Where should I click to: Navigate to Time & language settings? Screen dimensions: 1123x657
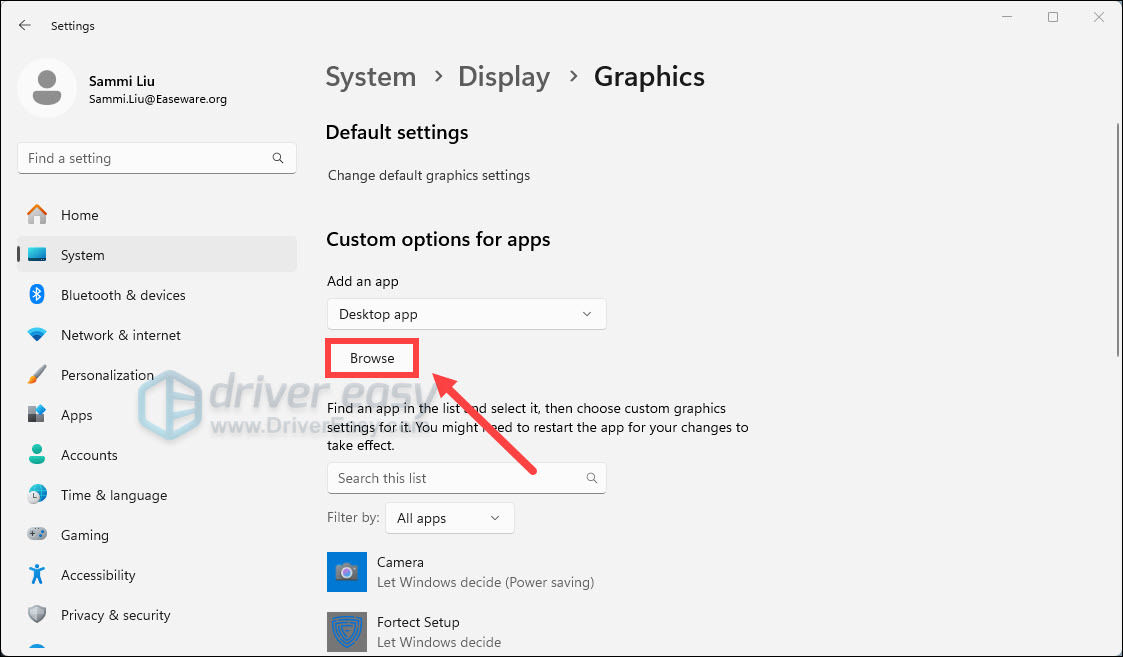pos(113,495)
